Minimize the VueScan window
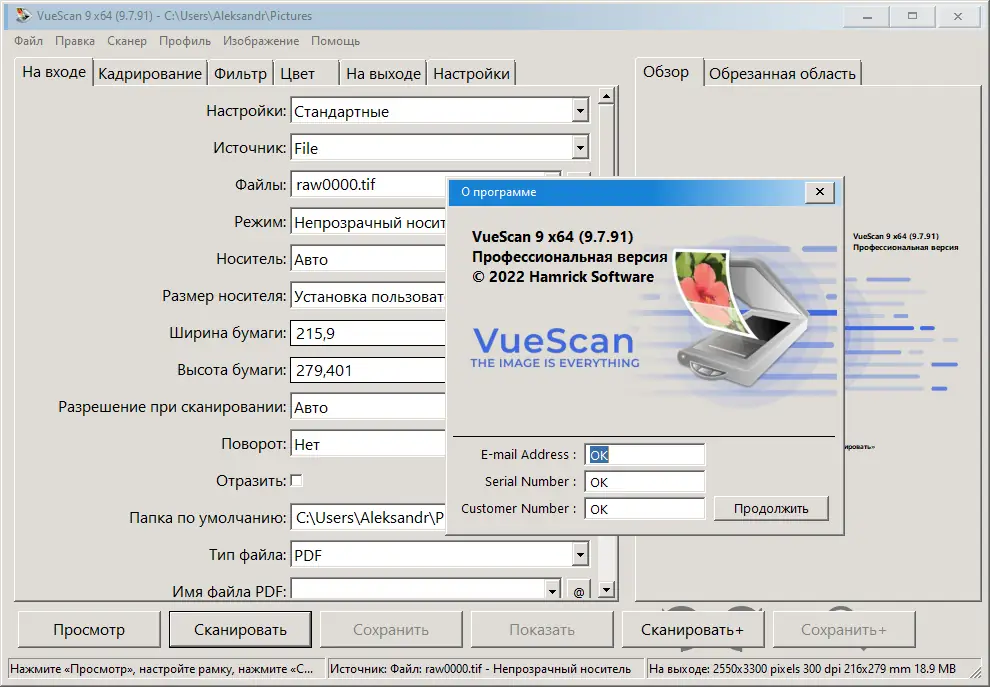 867,16
